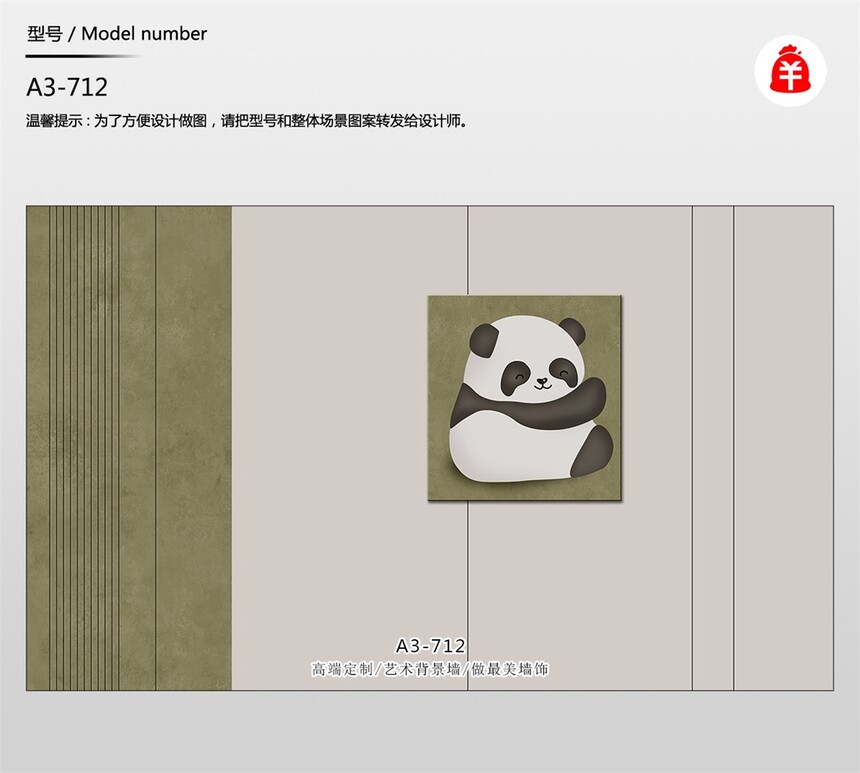Select the rightmost beige wall panel
This screenshot has height=773, width=860.
pyautogui.click(x=784, y=448)
